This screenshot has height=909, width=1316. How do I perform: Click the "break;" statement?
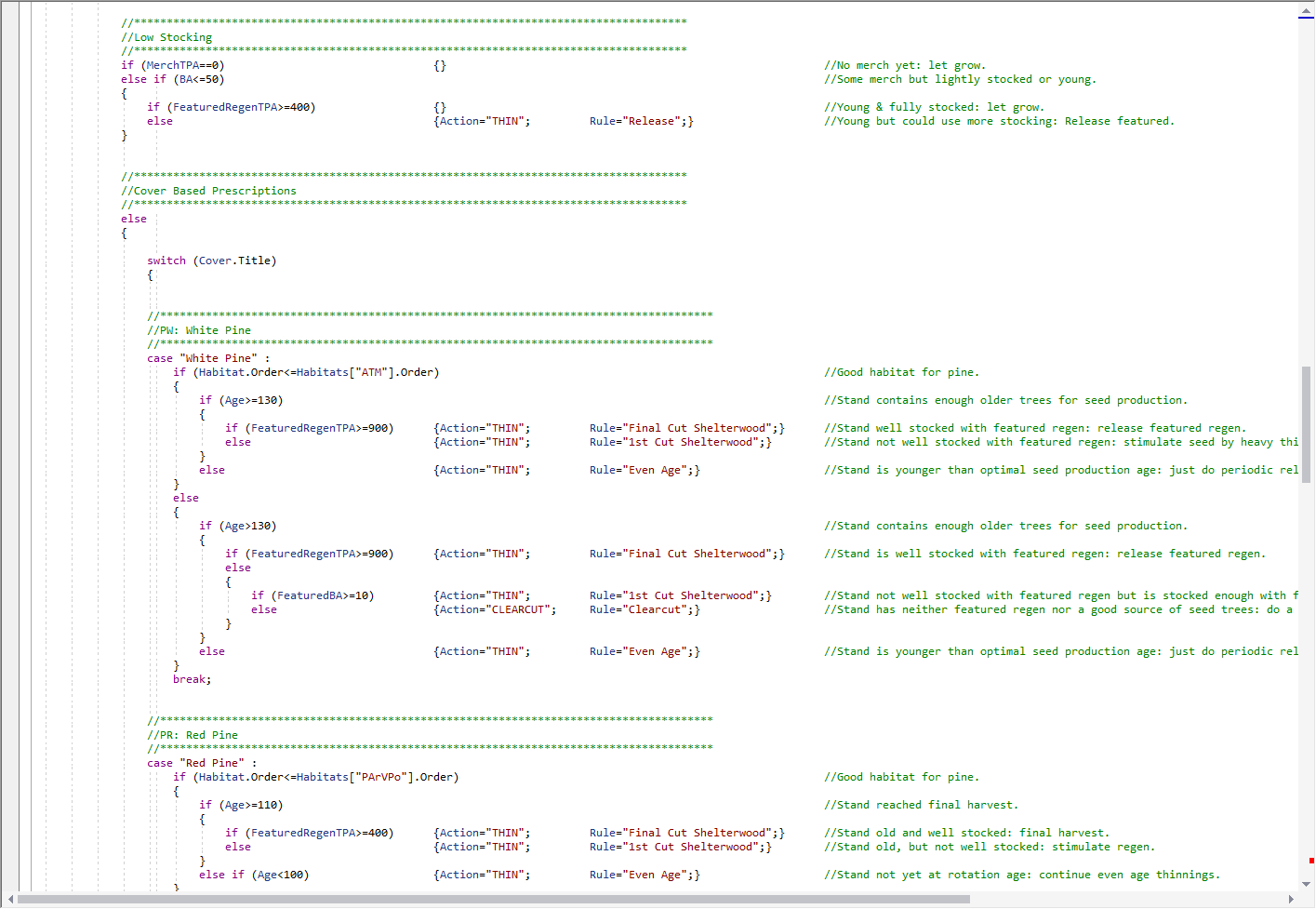pos(193,679)
